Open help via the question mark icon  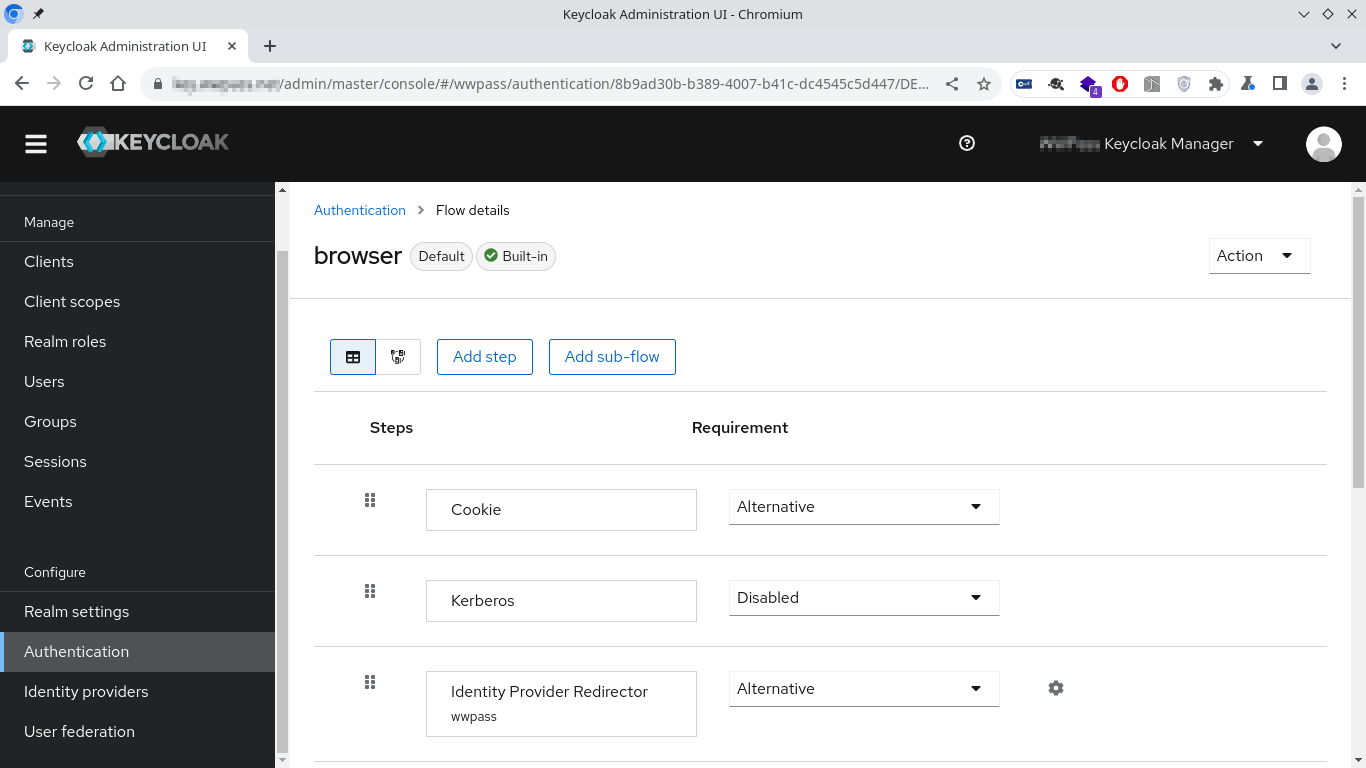point(966,143)
